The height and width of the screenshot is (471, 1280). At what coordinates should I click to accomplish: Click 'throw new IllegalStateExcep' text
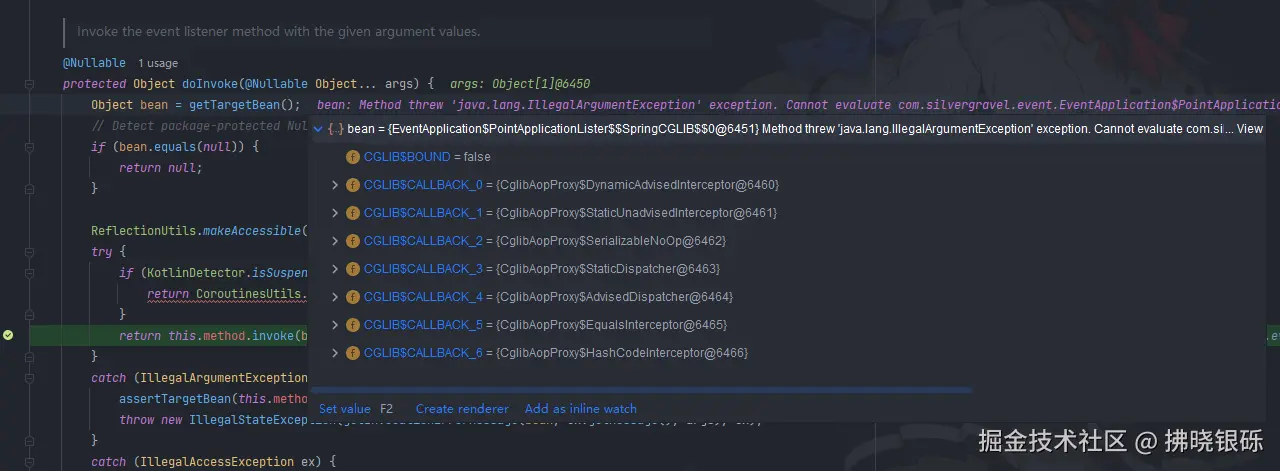click(214, 420)
